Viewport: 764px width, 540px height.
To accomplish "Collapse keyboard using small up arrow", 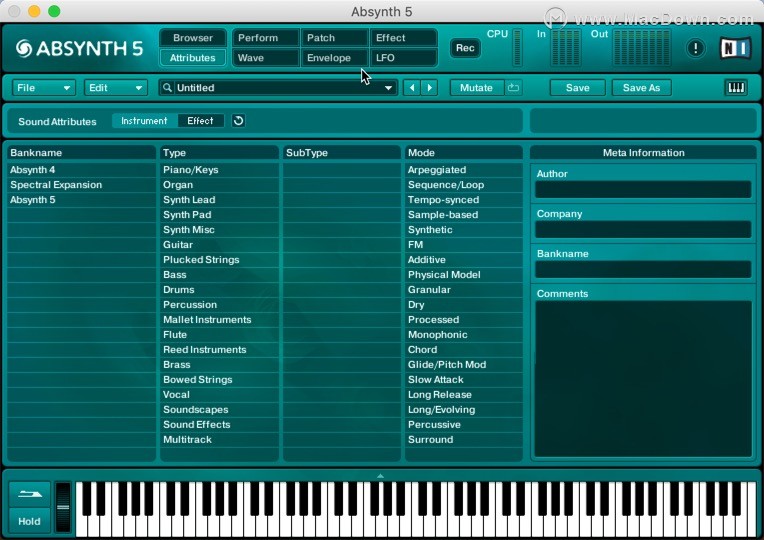I will click(x=381, y=476).
